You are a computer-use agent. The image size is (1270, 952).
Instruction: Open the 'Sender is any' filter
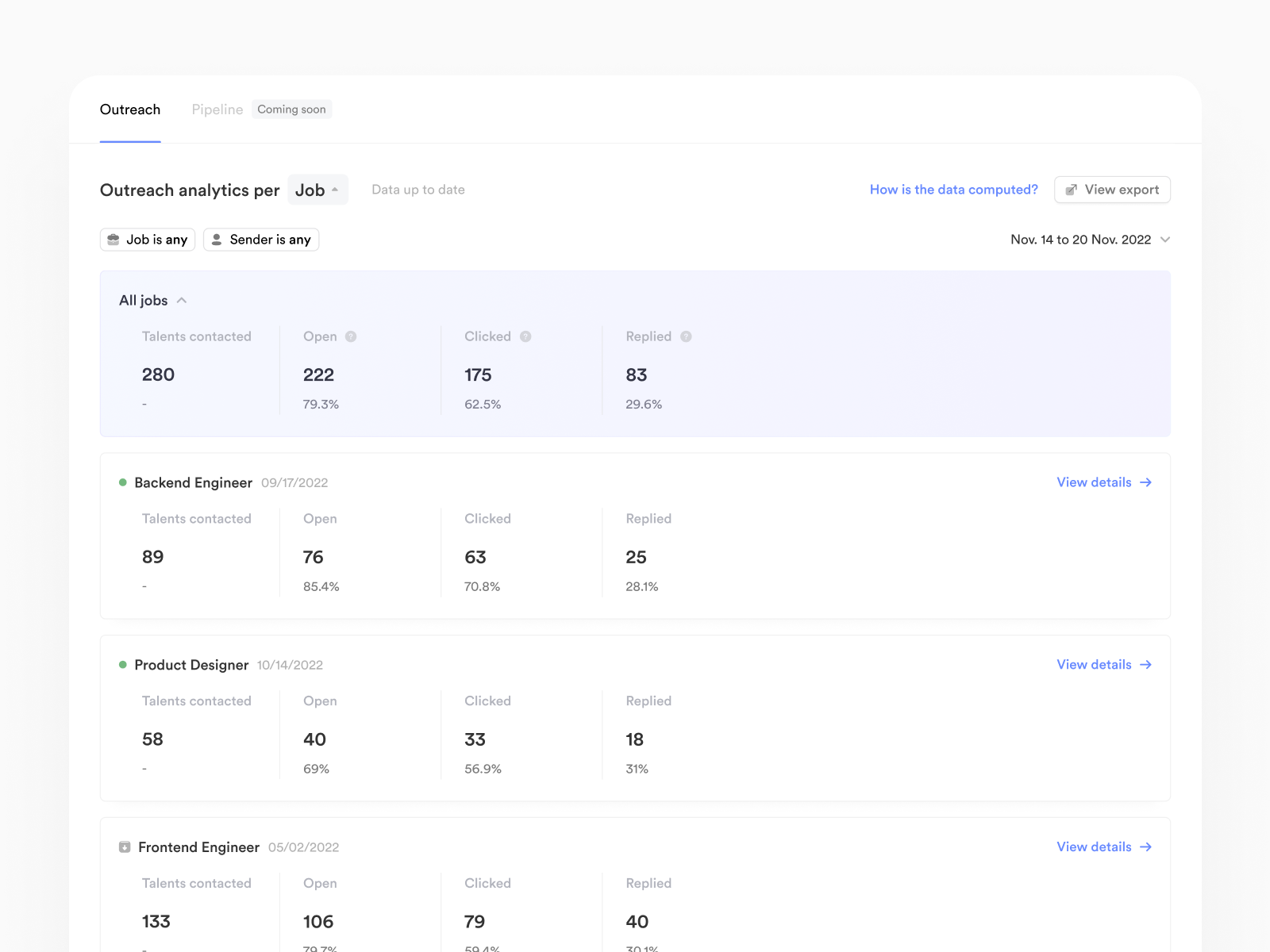click(261, 240)
